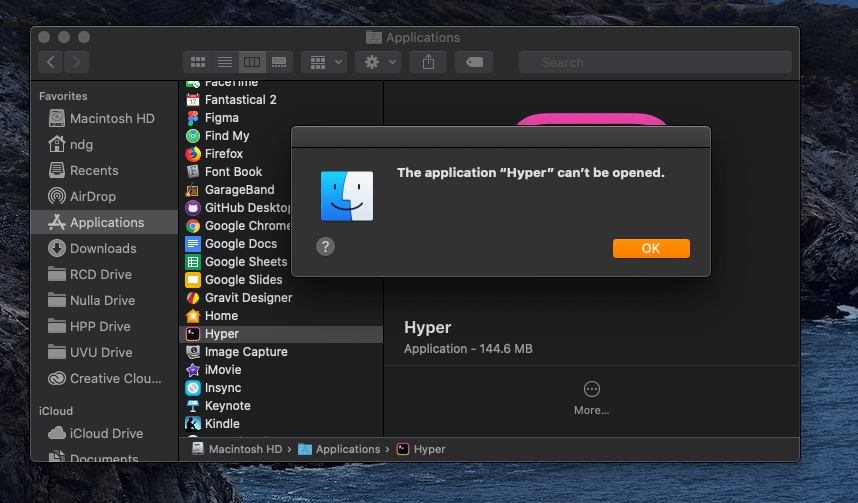
Task: Select GarageBand in the apps list
Action: (x=236, y=190)
